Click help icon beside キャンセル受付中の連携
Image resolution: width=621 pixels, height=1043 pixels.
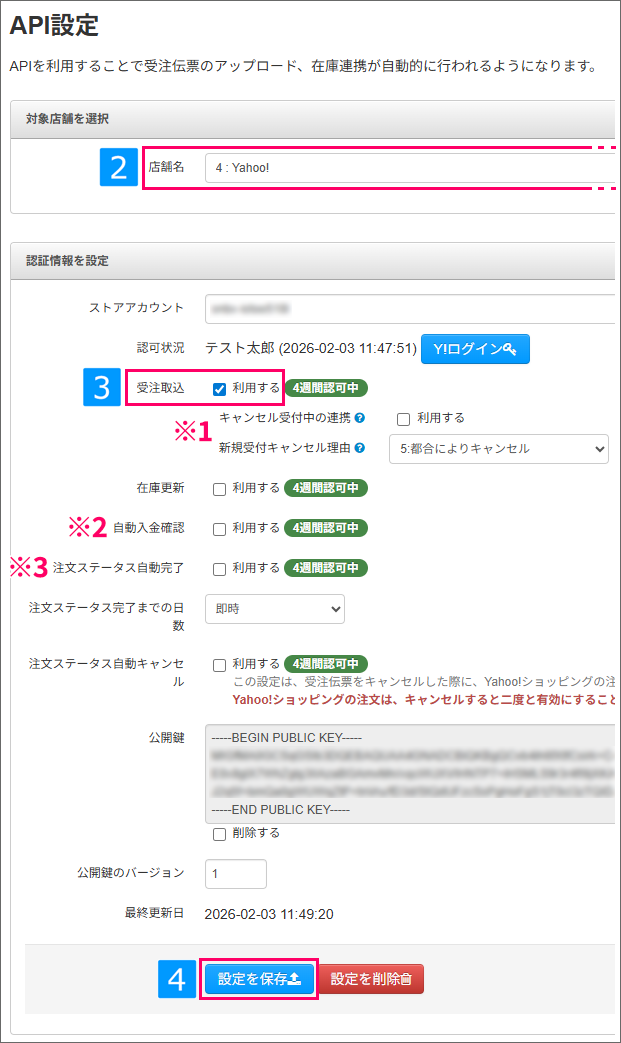(359, 418)
